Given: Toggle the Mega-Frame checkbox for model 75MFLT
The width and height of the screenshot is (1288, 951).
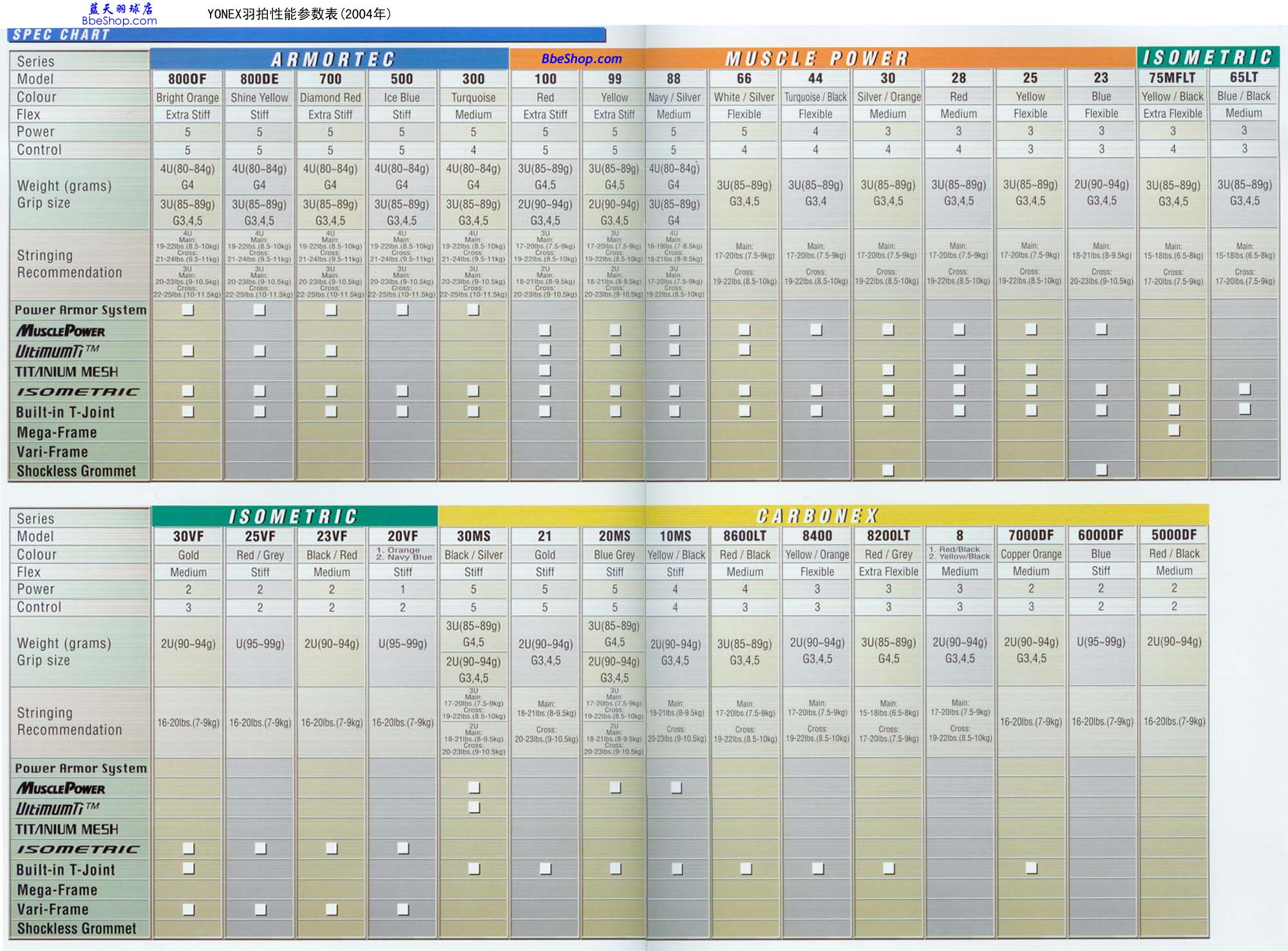Looking at the screenshot, I should pyautogui.click(x=1174, y=429).
